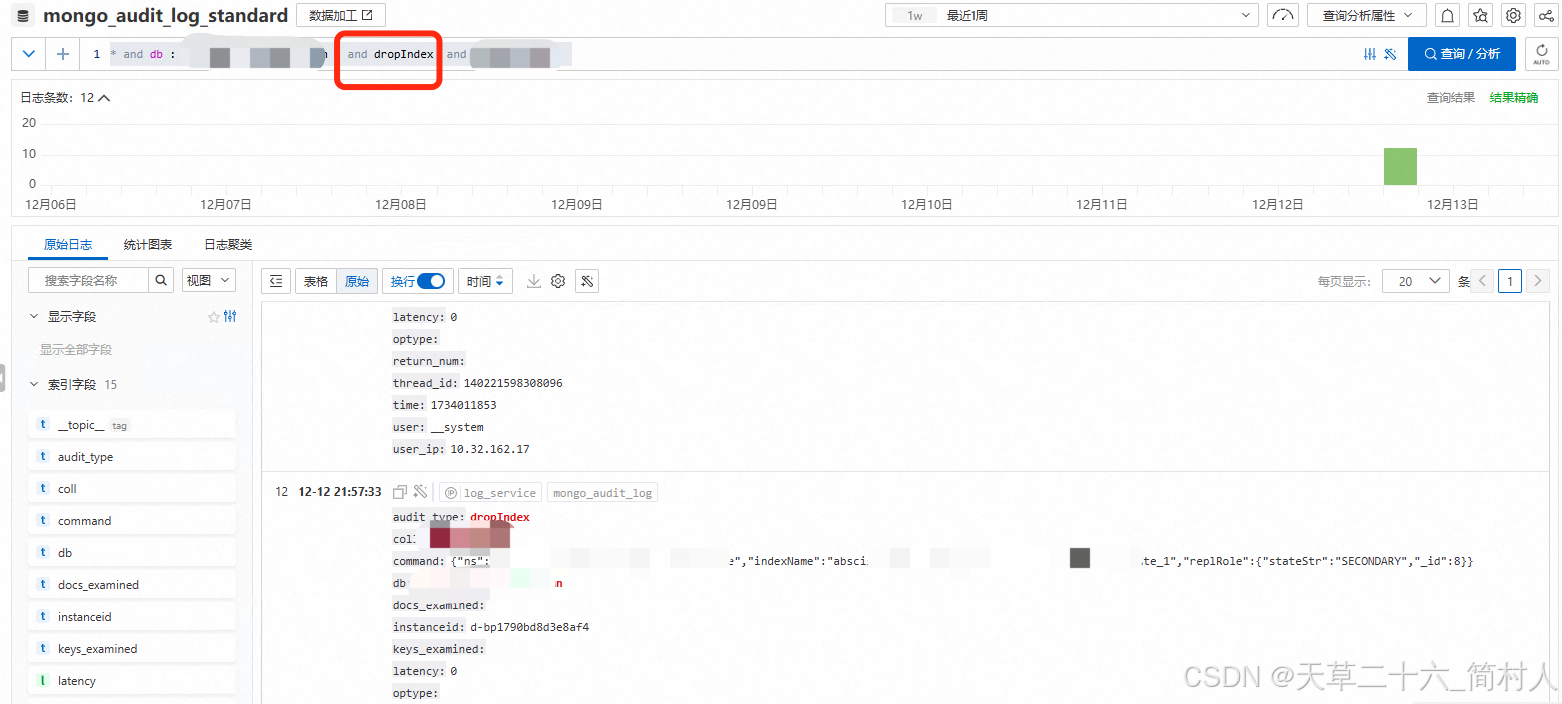1562x704 pixels.
Task: Open the 数据加工 data processing button
Action: (341, 15)
